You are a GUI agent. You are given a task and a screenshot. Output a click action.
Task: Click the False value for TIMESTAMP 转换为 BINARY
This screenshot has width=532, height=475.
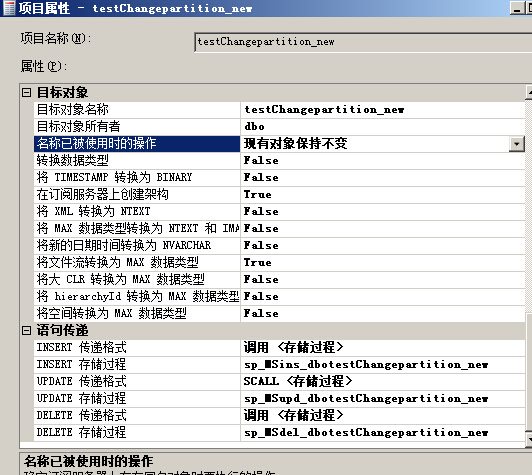261,177
